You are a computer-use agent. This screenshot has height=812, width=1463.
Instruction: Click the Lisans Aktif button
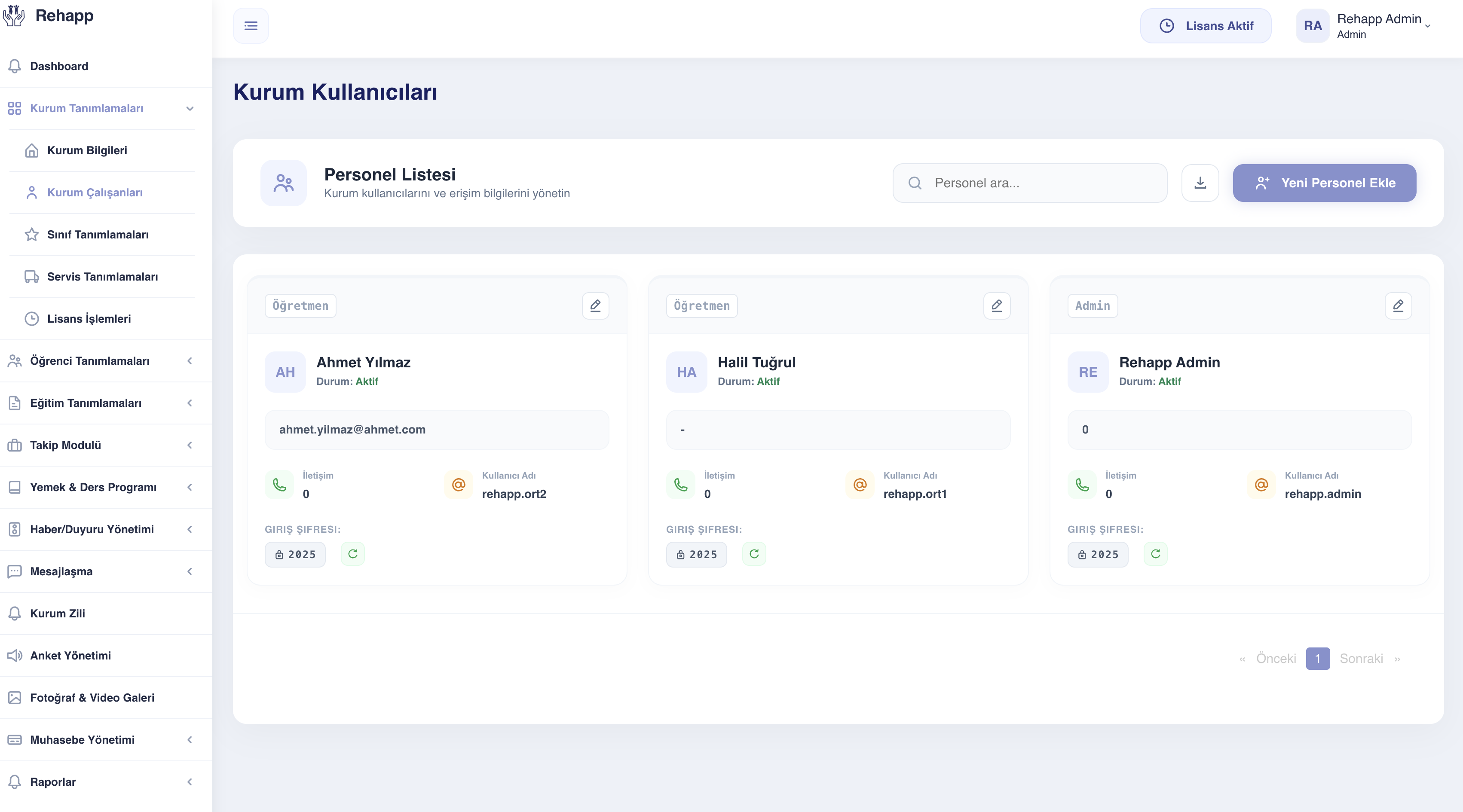(1206, 25)
